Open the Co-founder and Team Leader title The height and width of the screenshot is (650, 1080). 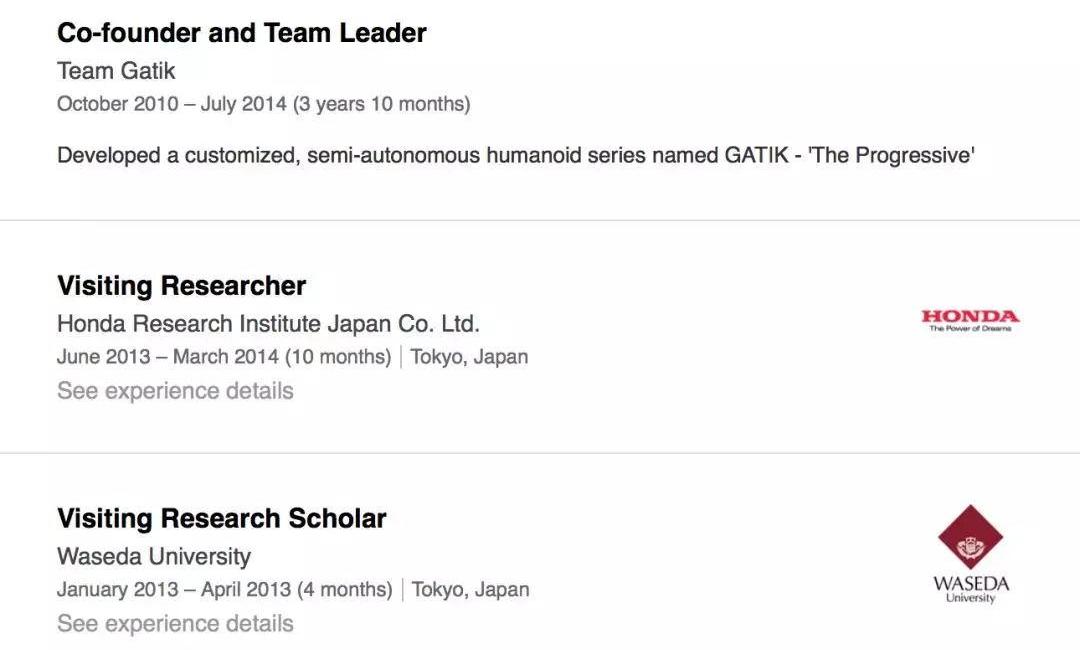pos(242,33)
